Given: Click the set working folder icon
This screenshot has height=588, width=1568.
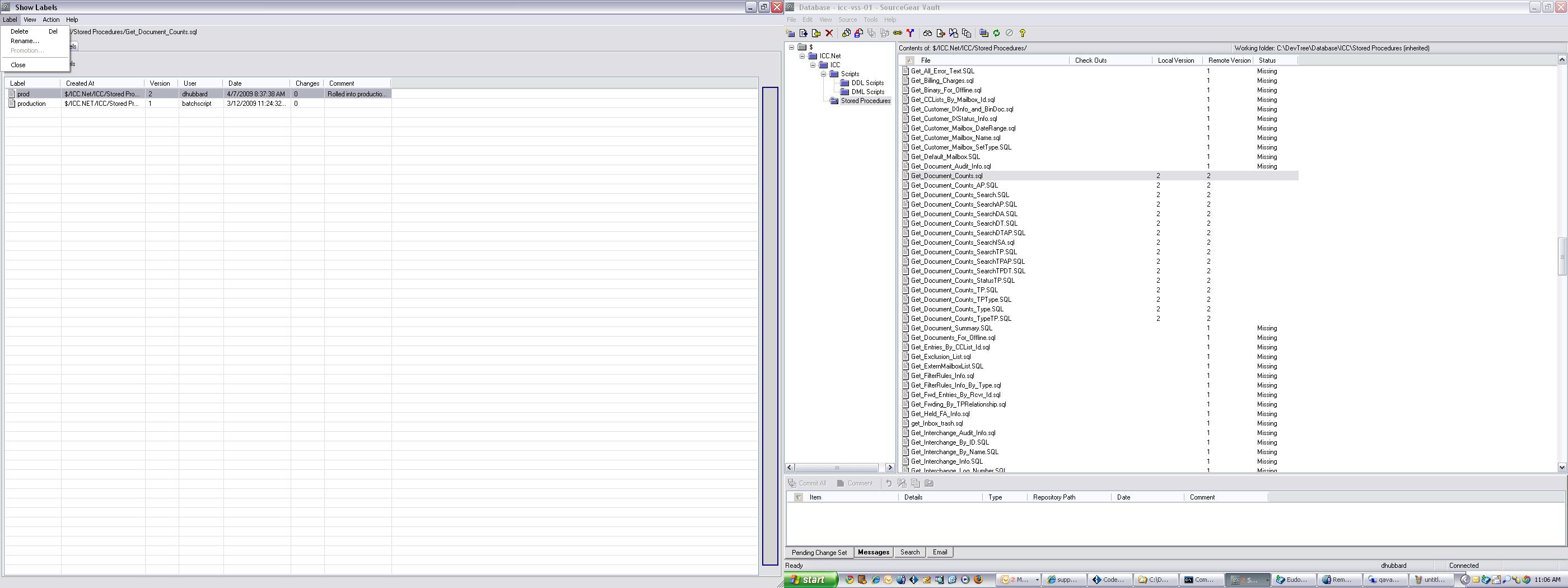Looking at the screenshot, I should click(984, 34).
